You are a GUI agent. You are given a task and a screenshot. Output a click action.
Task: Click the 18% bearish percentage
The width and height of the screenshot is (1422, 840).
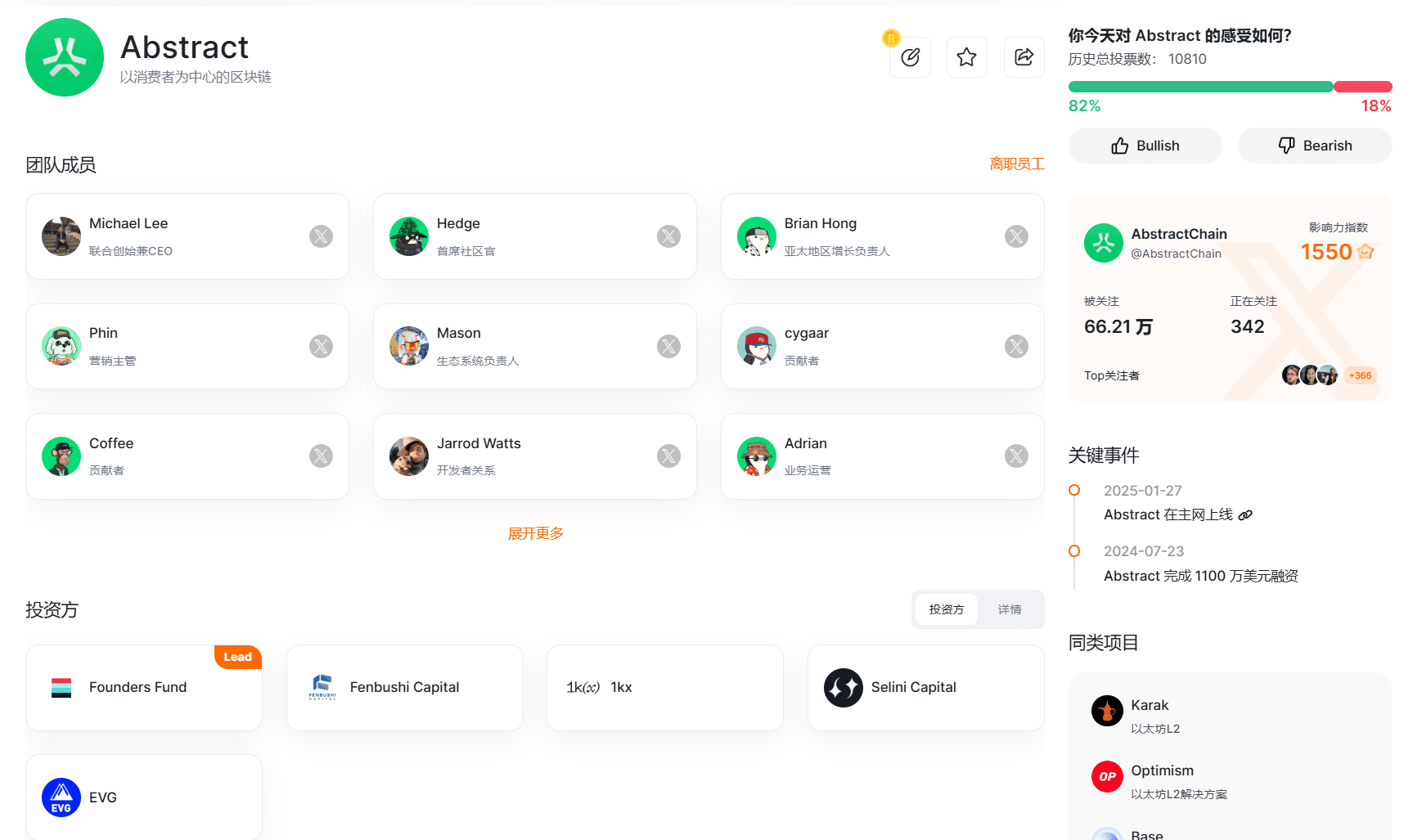[1376, 106]
